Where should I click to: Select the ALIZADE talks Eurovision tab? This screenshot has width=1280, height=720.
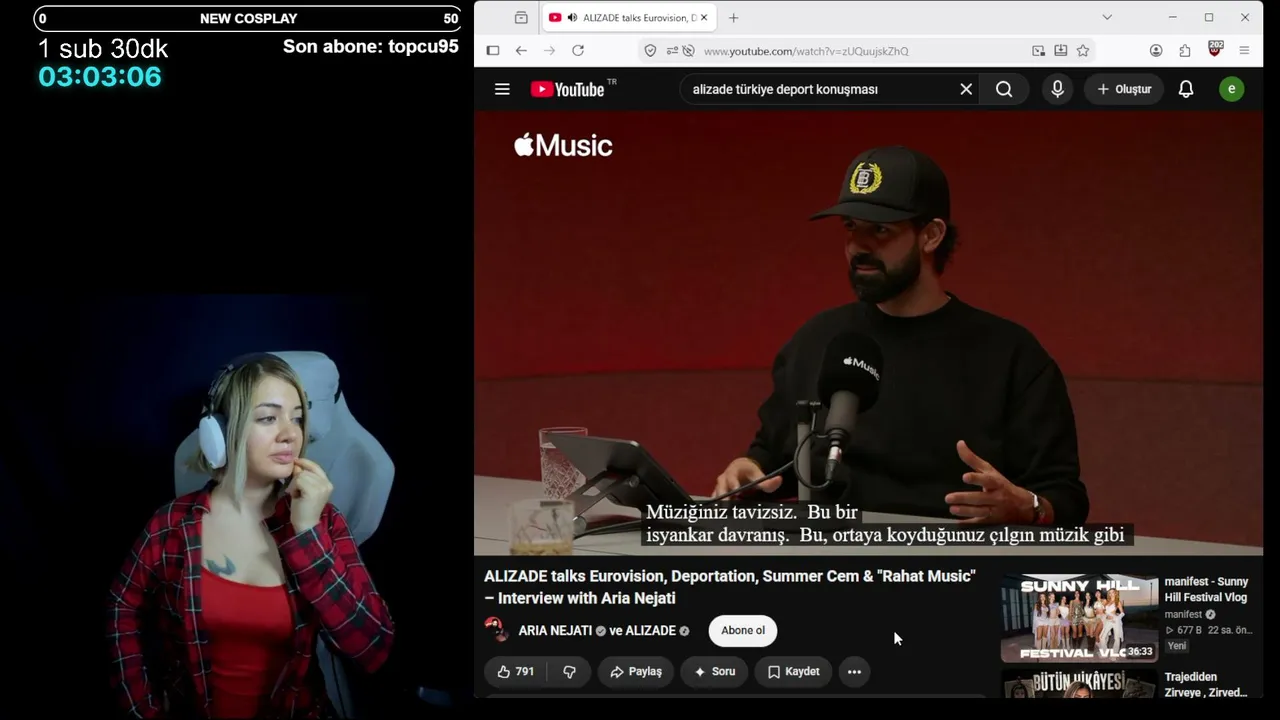pos(628,18)
